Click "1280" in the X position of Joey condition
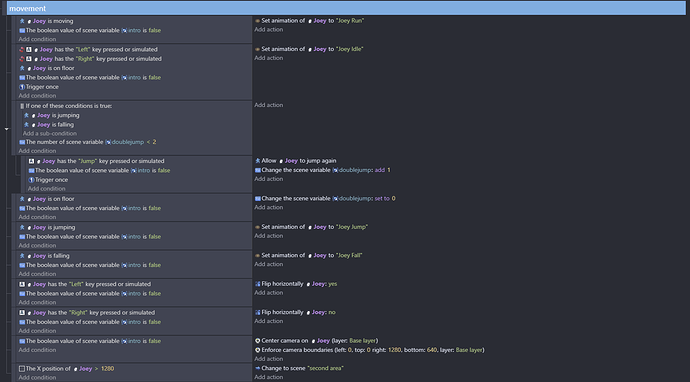This screenshot has width=690, height=382. click(107, 368)
